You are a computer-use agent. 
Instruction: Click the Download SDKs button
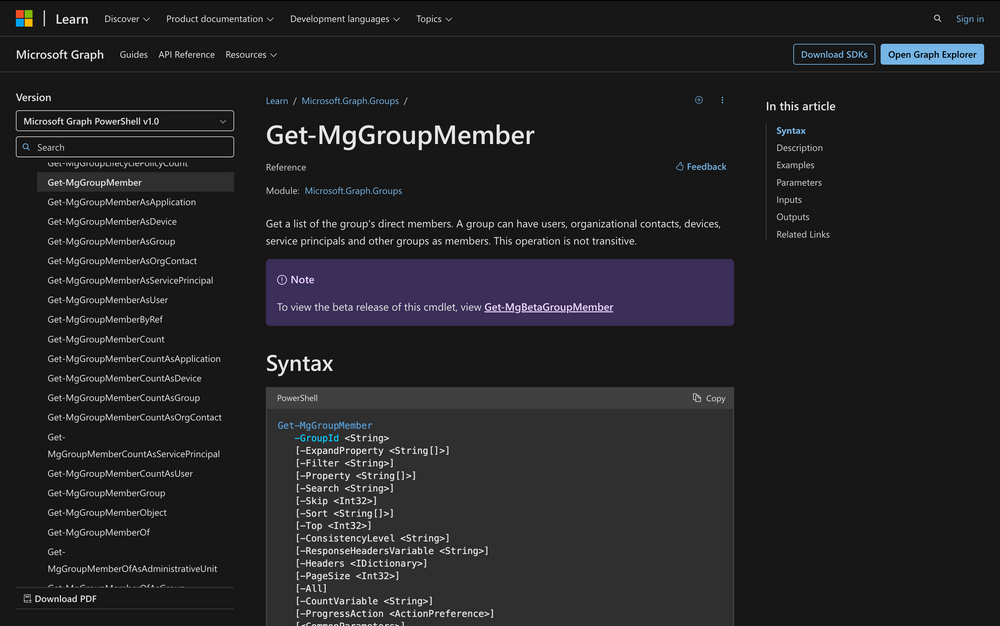834,54
